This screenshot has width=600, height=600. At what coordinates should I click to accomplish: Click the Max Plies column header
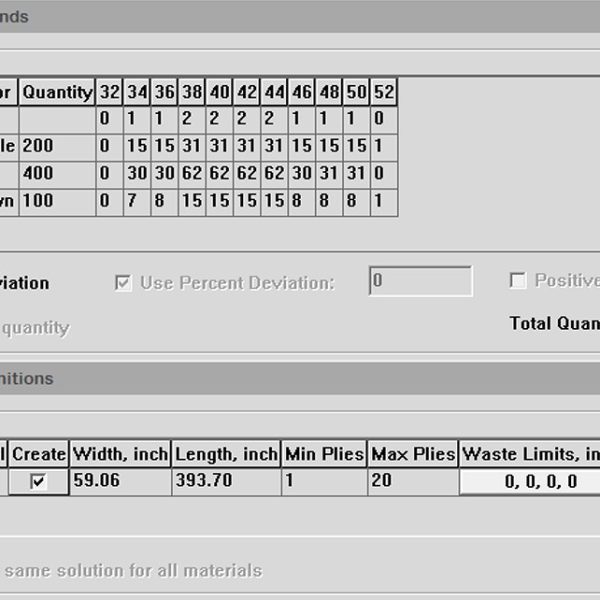[412, 454]
